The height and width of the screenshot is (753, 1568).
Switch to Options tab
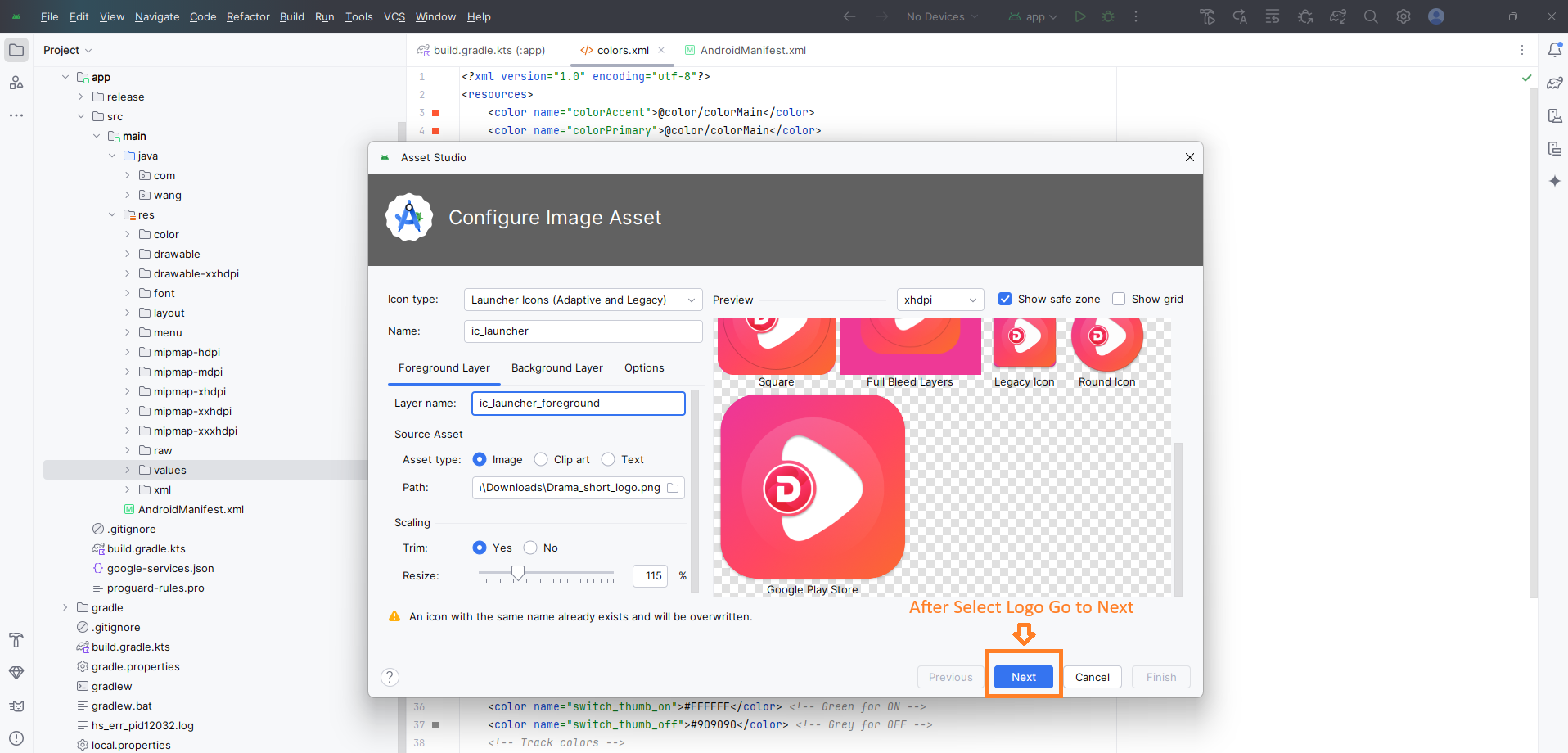[644, 367]
